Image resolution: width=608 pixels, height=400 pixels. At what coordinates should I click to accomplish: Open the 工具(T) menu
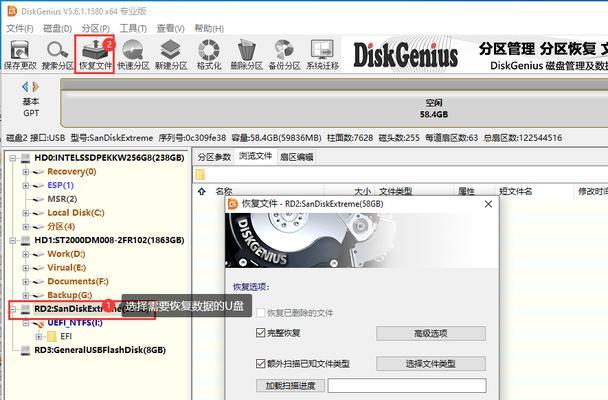(x=133, y=28)
